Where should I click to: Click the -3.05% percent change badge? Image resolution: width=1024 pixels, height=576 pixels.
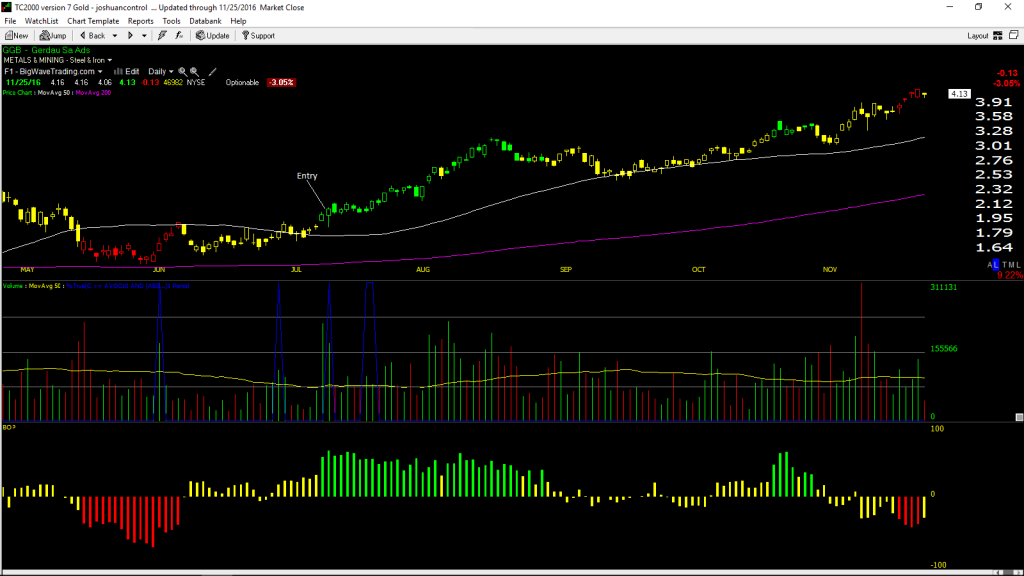click(281, 82)
